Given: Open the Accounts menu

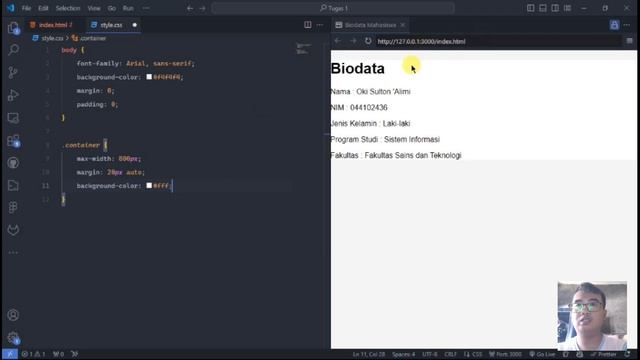Looking at the screenshot, I should click(x=13, y=315).
